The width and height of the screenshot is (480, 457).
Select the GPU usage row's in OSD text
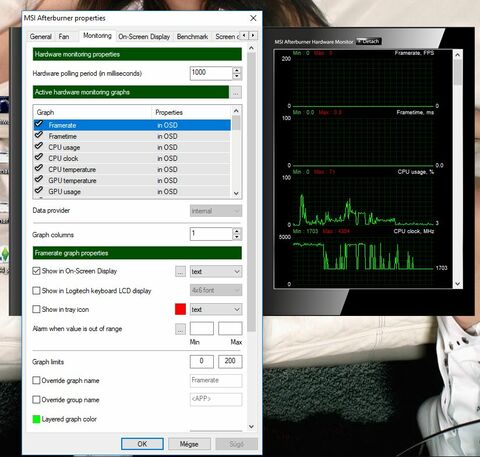pyautogui.click(x=167, y=192)
